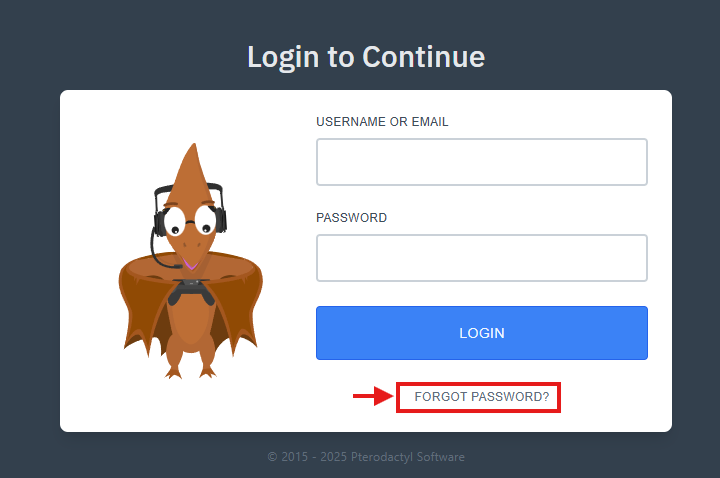Click the pterodactyl's pink beak mouth
Image resolution: width=720 pixels, height=478 pixels.
(x=190, y=264)
